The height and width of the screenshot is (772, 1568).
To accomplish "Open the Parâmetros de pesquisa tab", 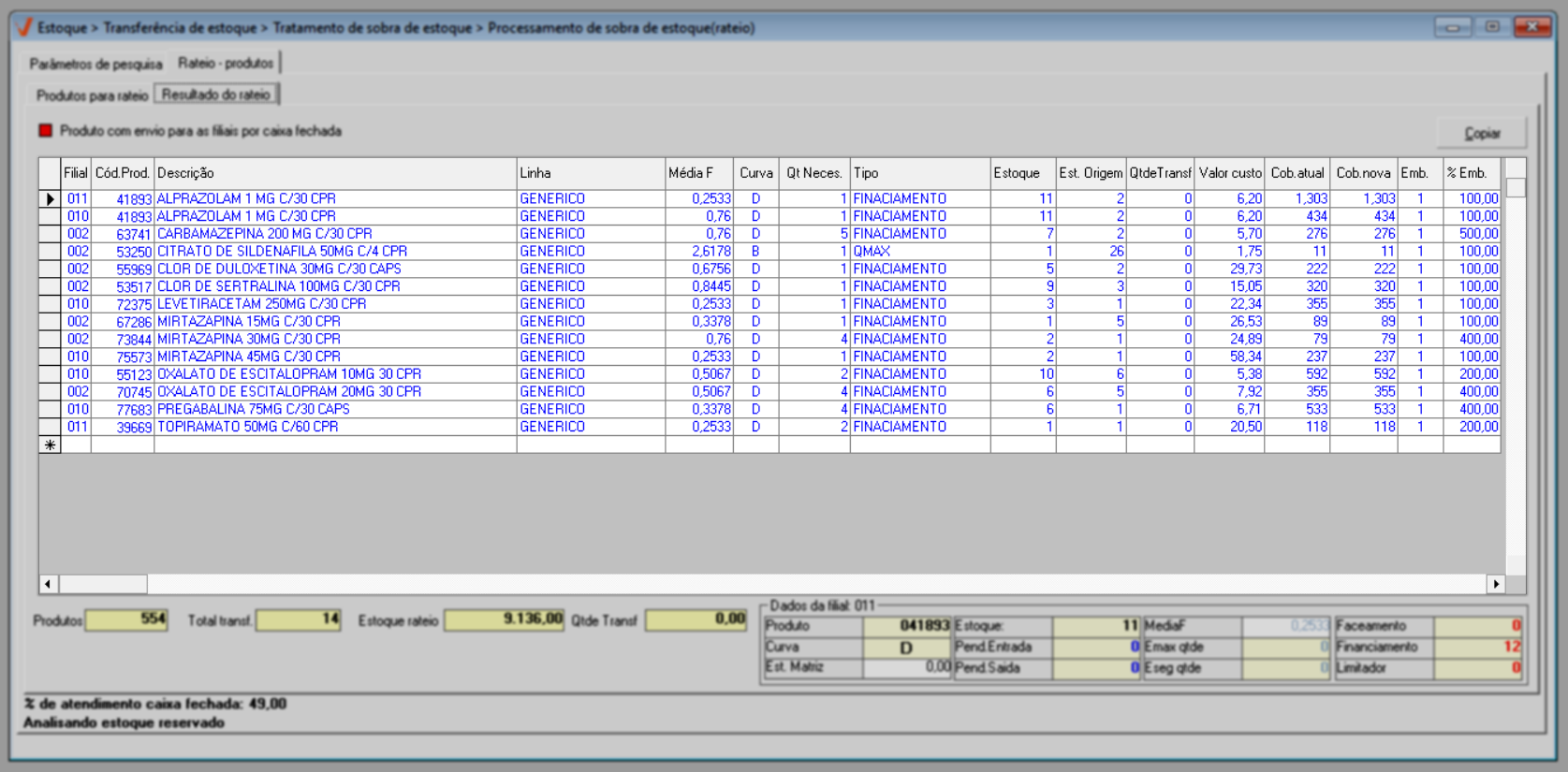I will [x=95, y=64].
